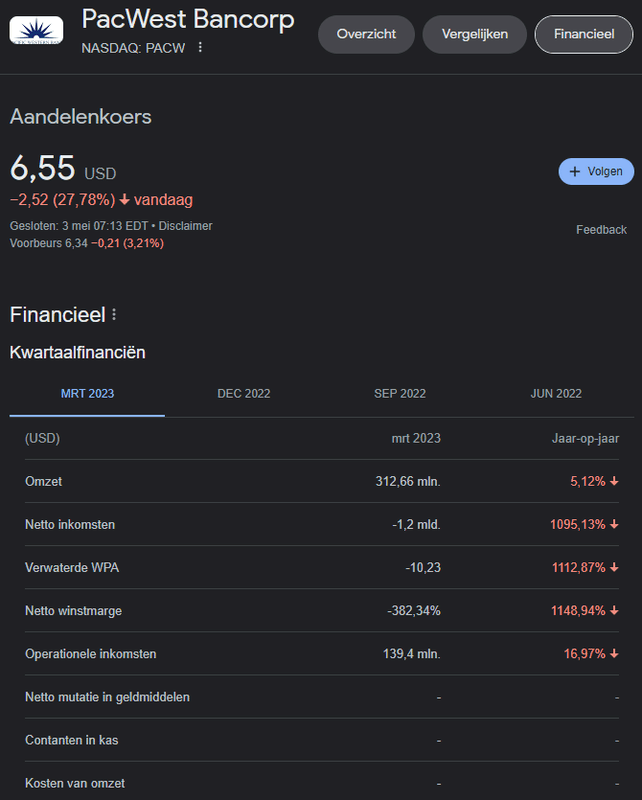Click the Voorbeurs 6,34 pre-market text

[48, 243]
